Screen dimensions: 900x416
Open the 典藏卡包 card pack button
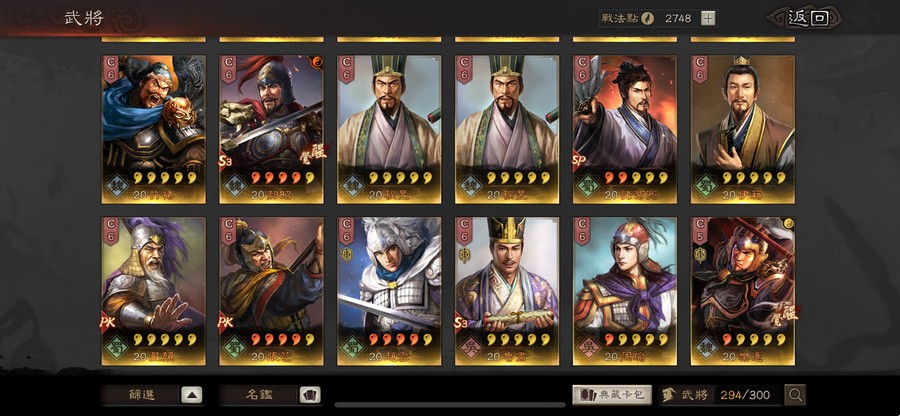612,395
